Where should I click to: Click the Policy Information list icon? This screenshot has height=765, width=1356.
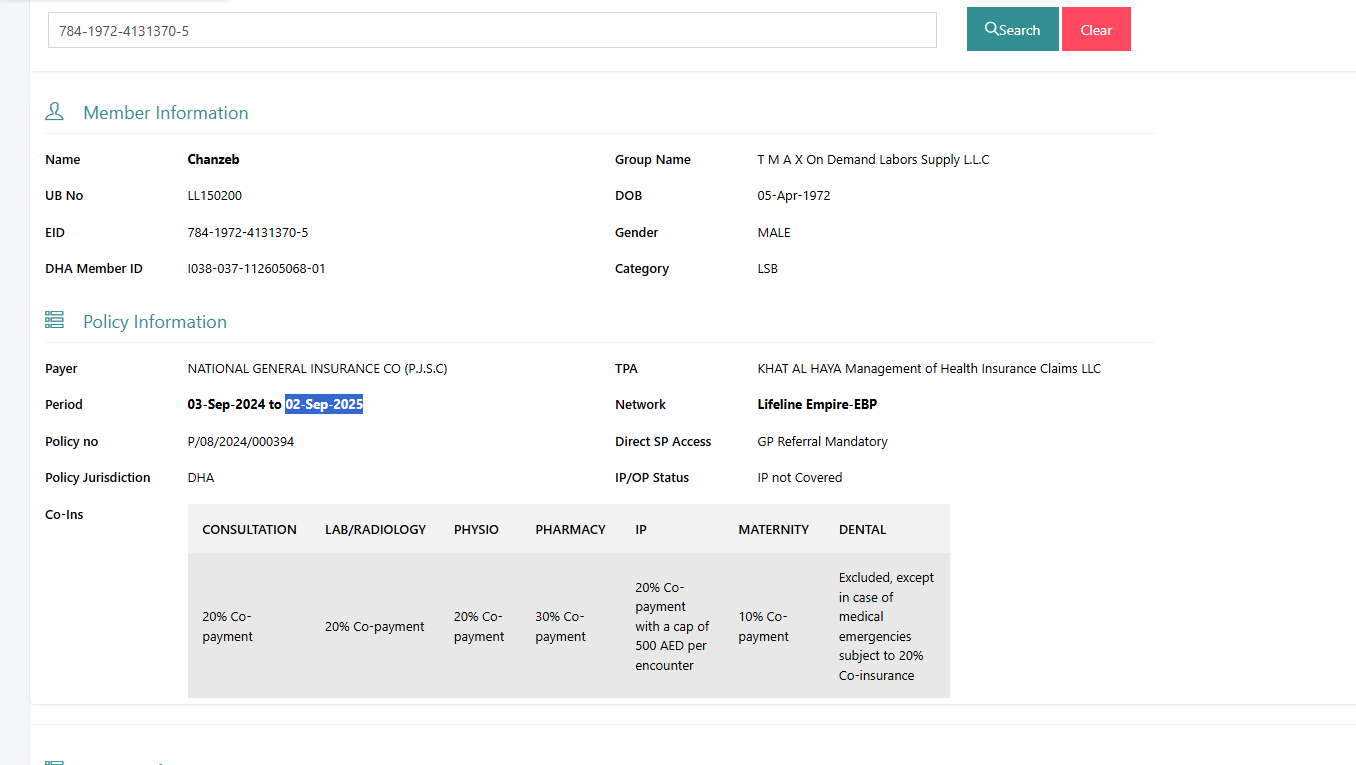55,321
